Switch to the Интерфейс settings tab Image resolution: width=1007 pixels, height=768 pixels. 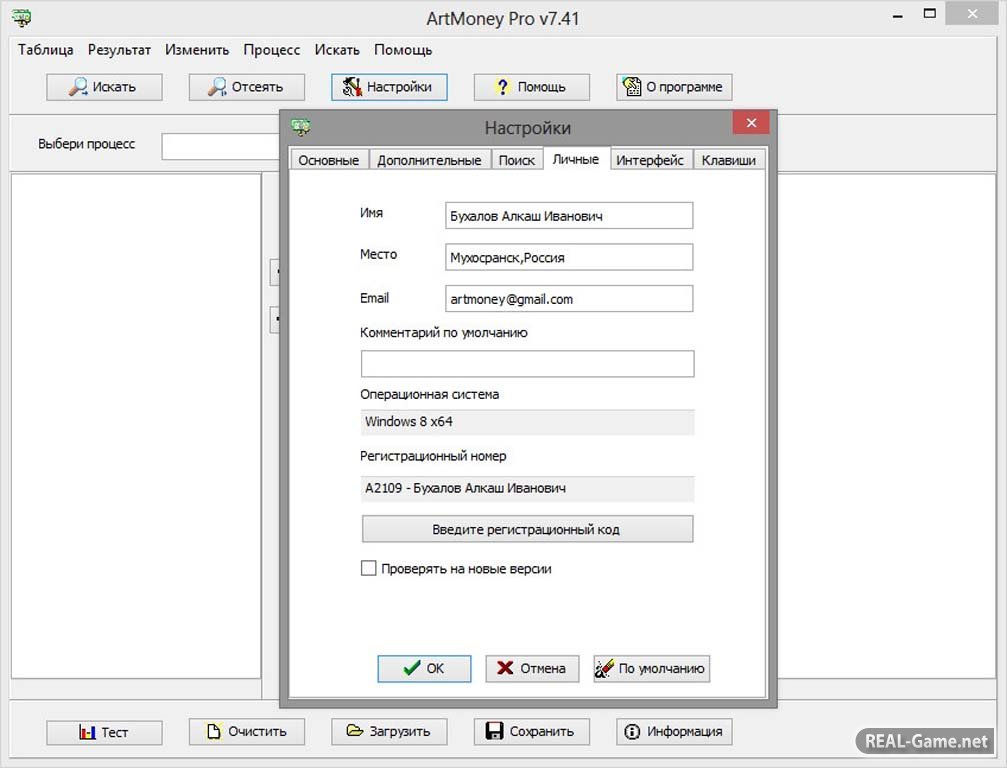tap(650, 160)
